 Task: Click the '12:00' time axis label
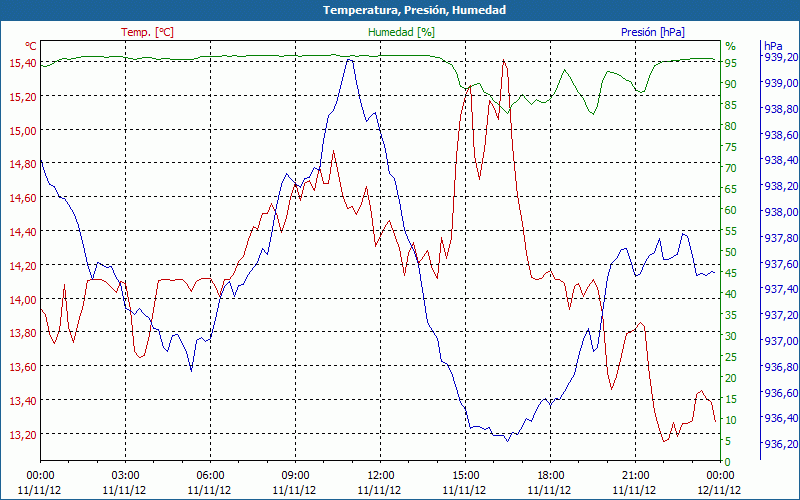point(381,476)
